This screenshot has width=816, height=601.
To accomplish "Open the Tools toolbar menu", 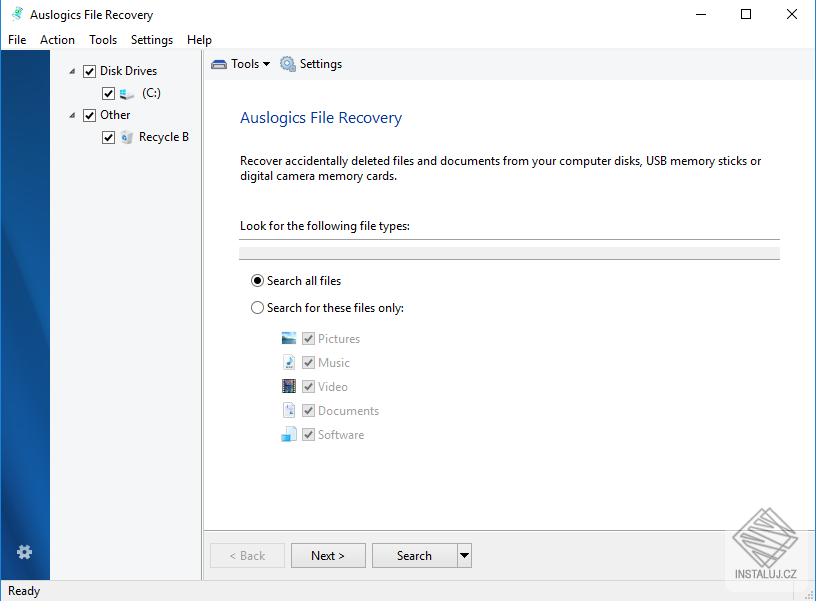I will pyautogui.click(x=239, y=63).
